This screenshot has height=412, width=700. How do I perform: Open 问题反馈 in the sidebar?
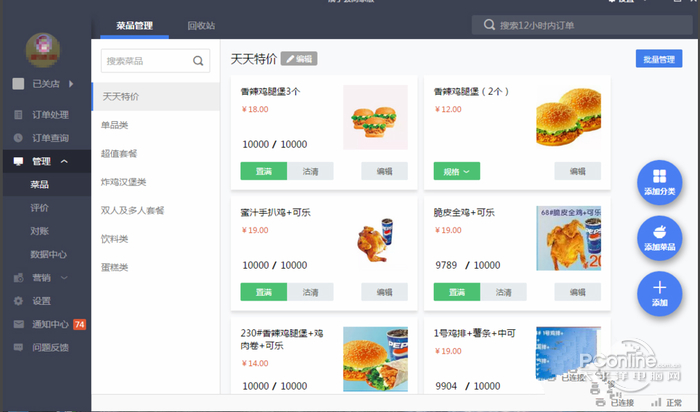(x=50, y=347)
